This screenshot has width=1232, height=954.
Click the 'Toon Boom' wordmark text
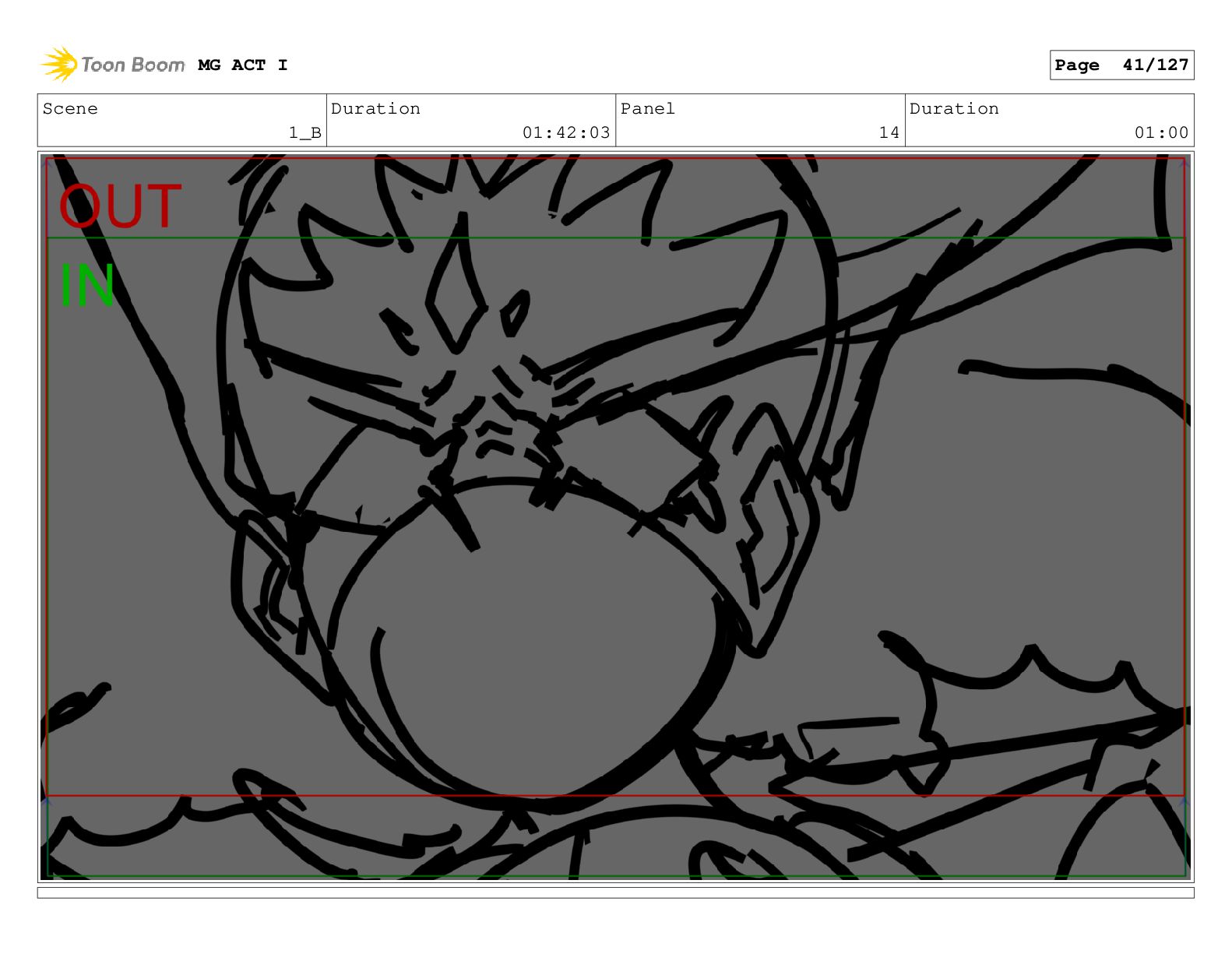[133, 65]
